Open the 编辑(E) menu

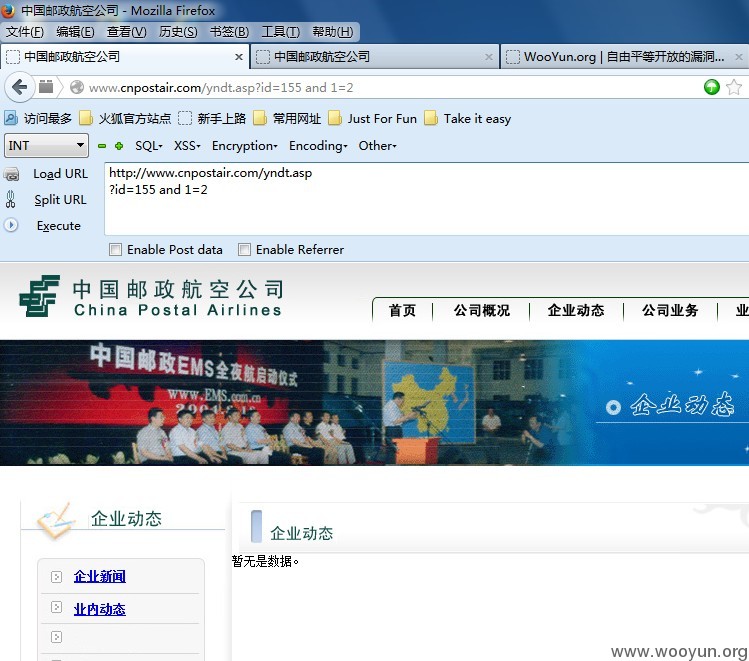coord(75,32)
